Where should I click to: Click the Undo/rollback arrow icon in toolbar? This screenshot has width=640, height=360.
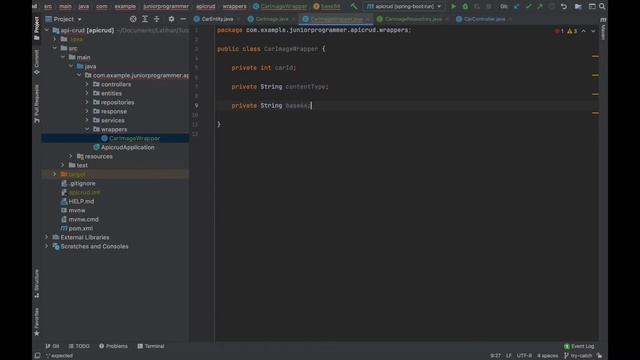pos(564,7)
